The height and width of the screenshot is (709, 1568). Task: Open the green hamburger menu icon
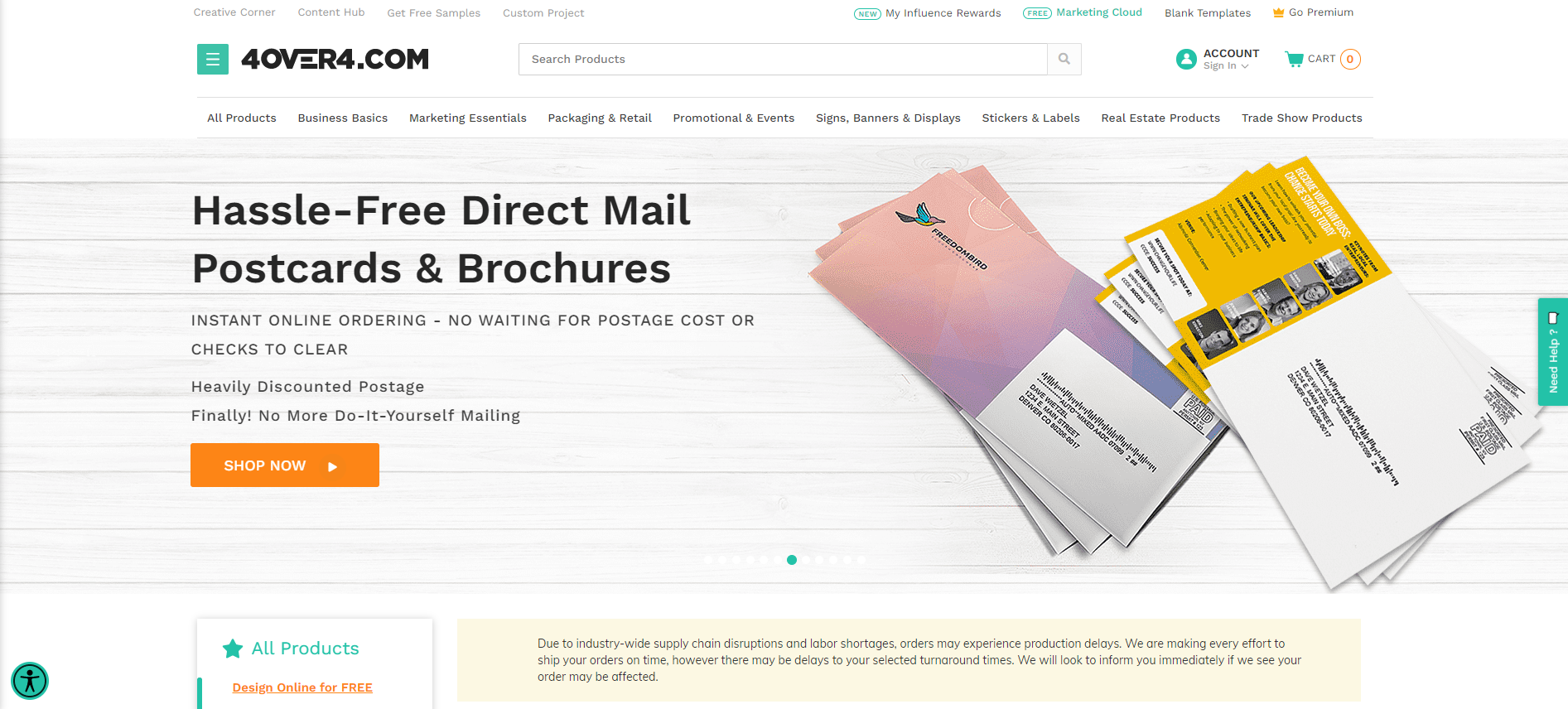click(x=213, y=59)
